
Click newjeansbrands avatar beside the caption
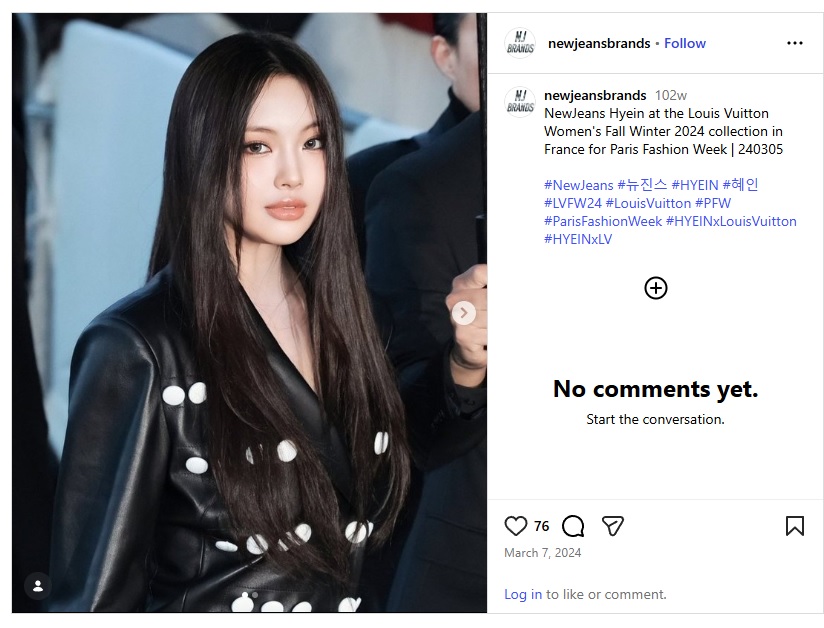(520, 102)
